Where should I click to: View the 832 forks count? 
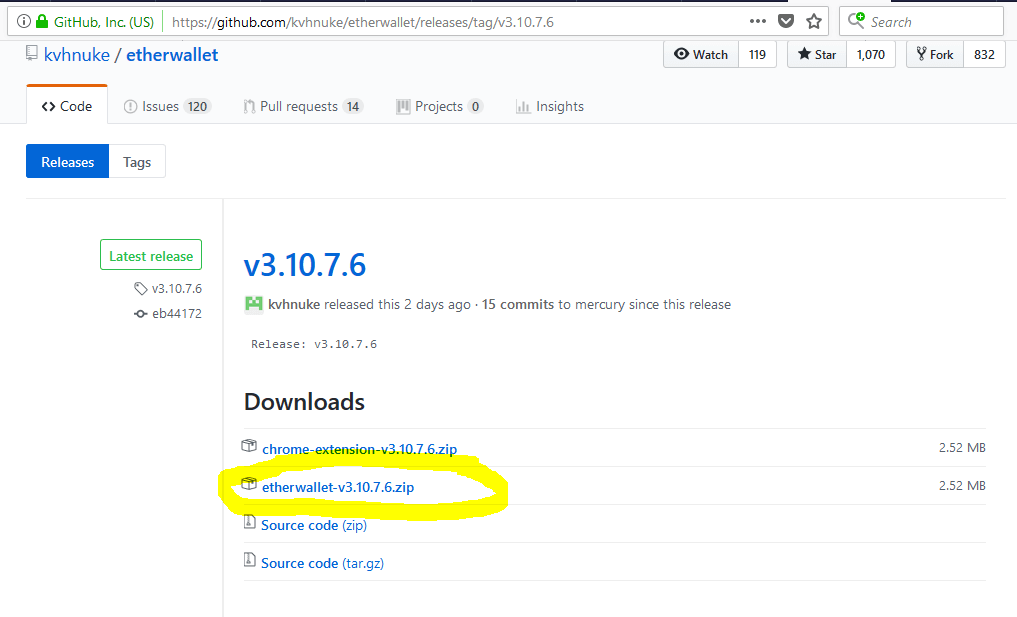click(984, 54)
